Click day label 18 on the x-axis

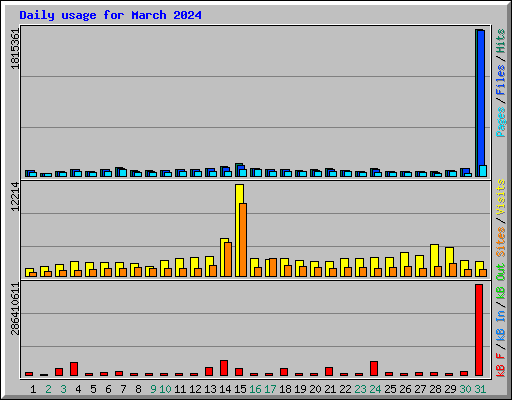click(x=285, y=389)
